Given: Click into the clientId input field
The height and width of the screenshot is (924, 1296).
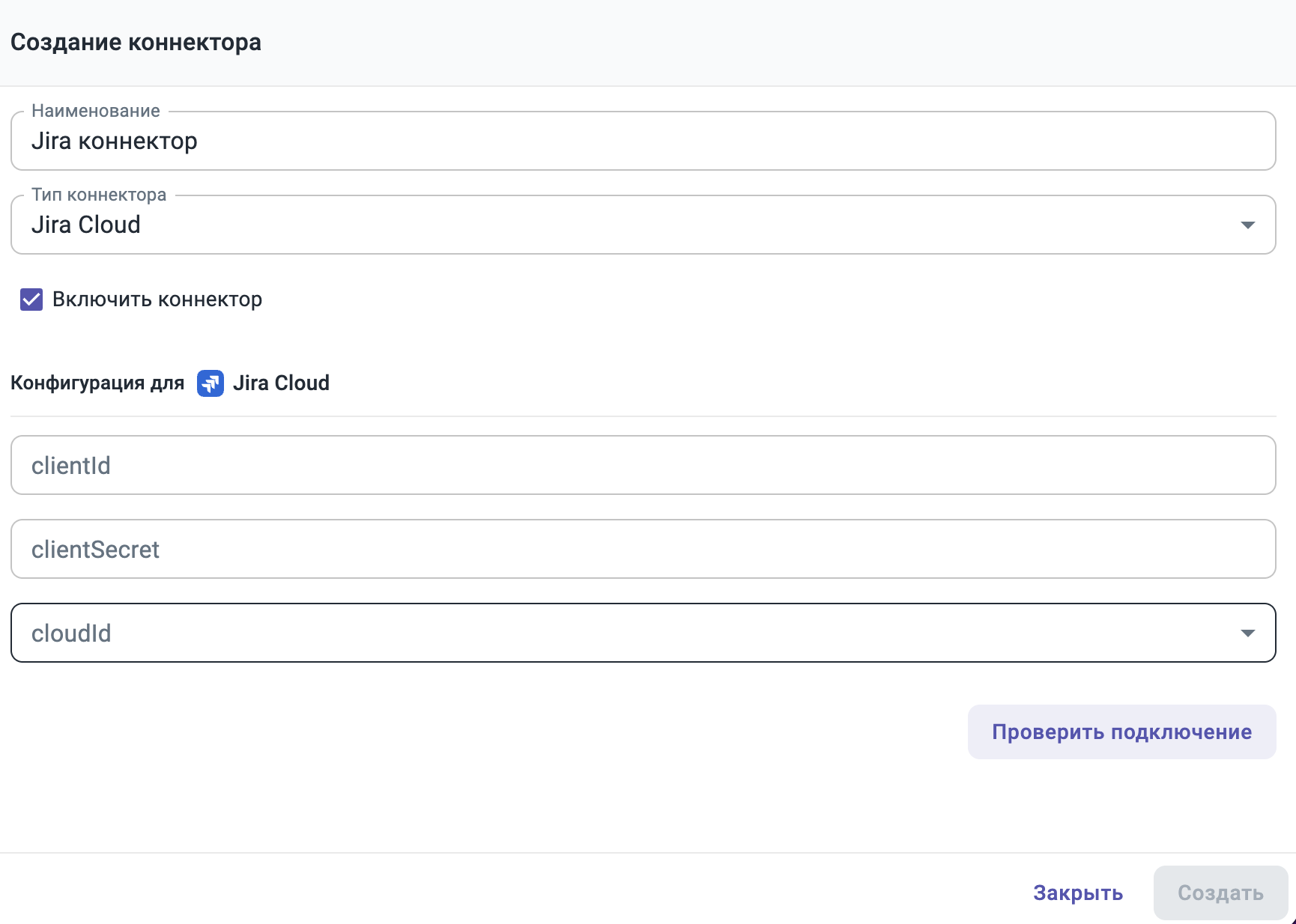Looking at the screenshot, I should tap(643, 466).
